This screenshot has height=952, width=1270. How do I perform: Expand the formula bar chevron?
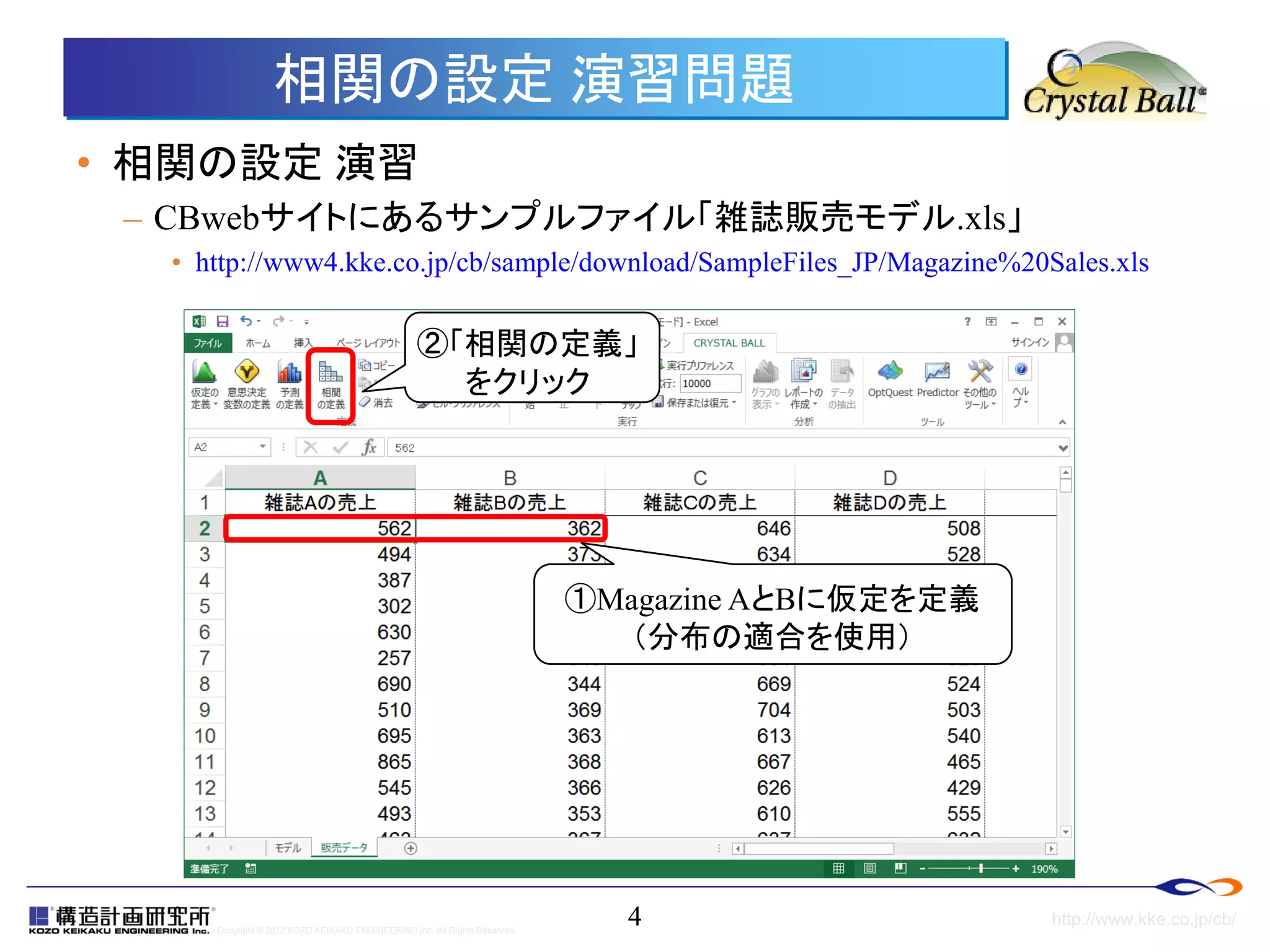1063,447
